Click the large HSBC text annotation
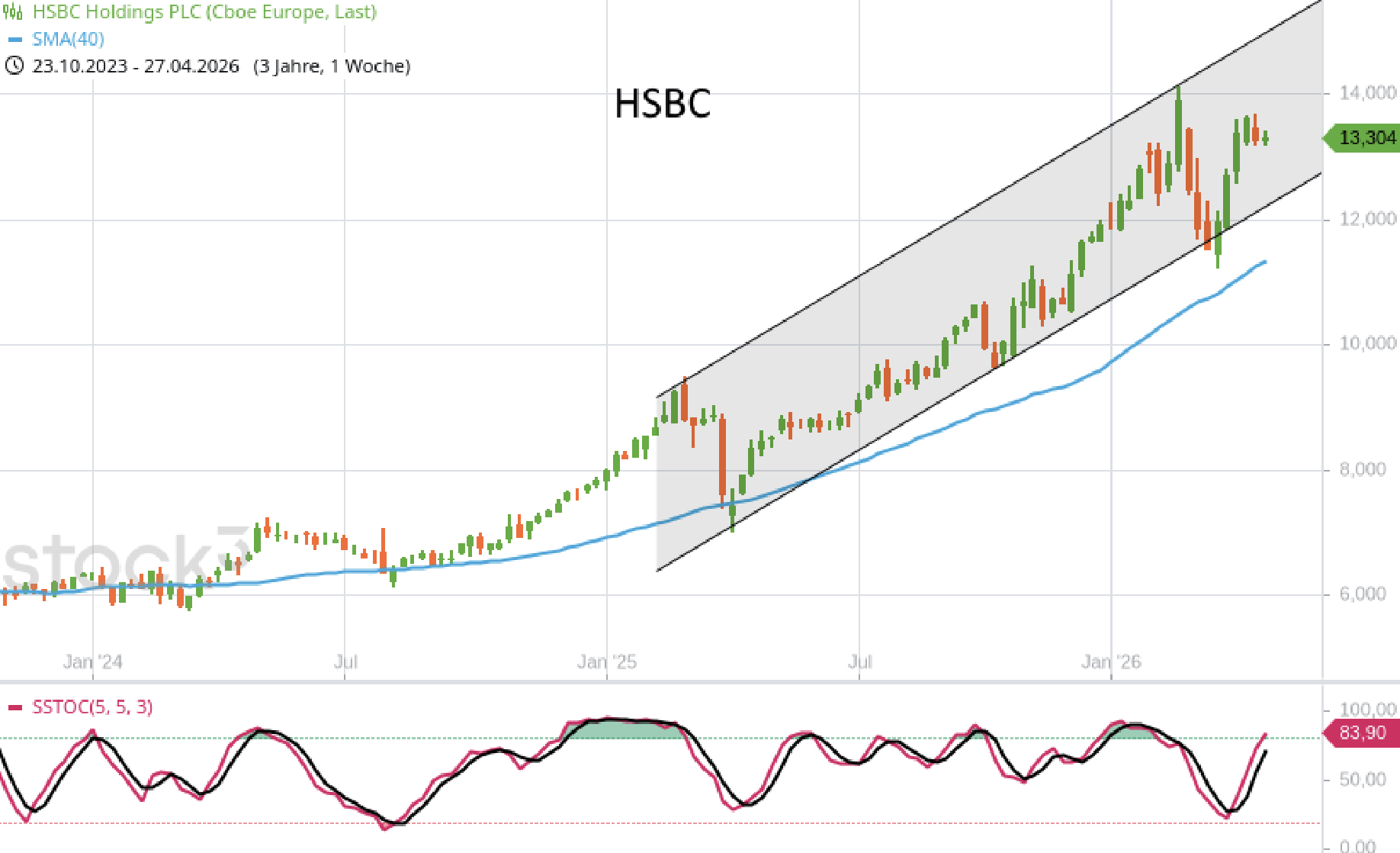This screenshot has height=853, width=1400. click(662, 104)
